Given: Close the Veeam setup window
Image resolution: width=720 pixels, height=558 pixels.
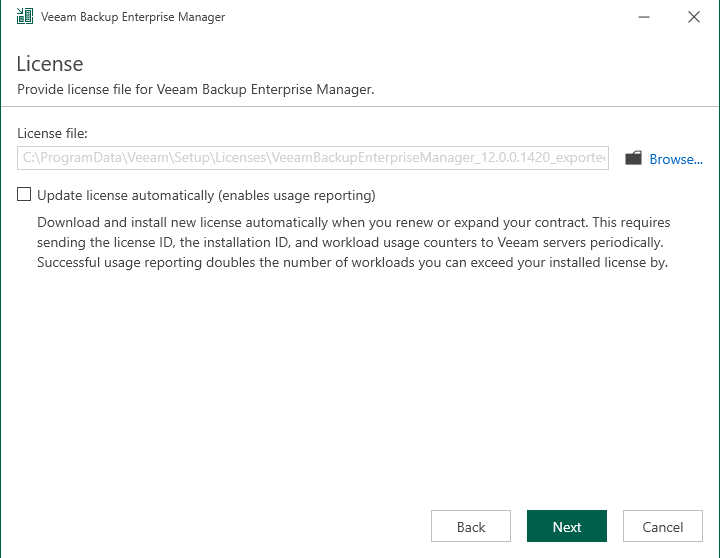Looking at the screenshot, I should click(x=694, y=17).
